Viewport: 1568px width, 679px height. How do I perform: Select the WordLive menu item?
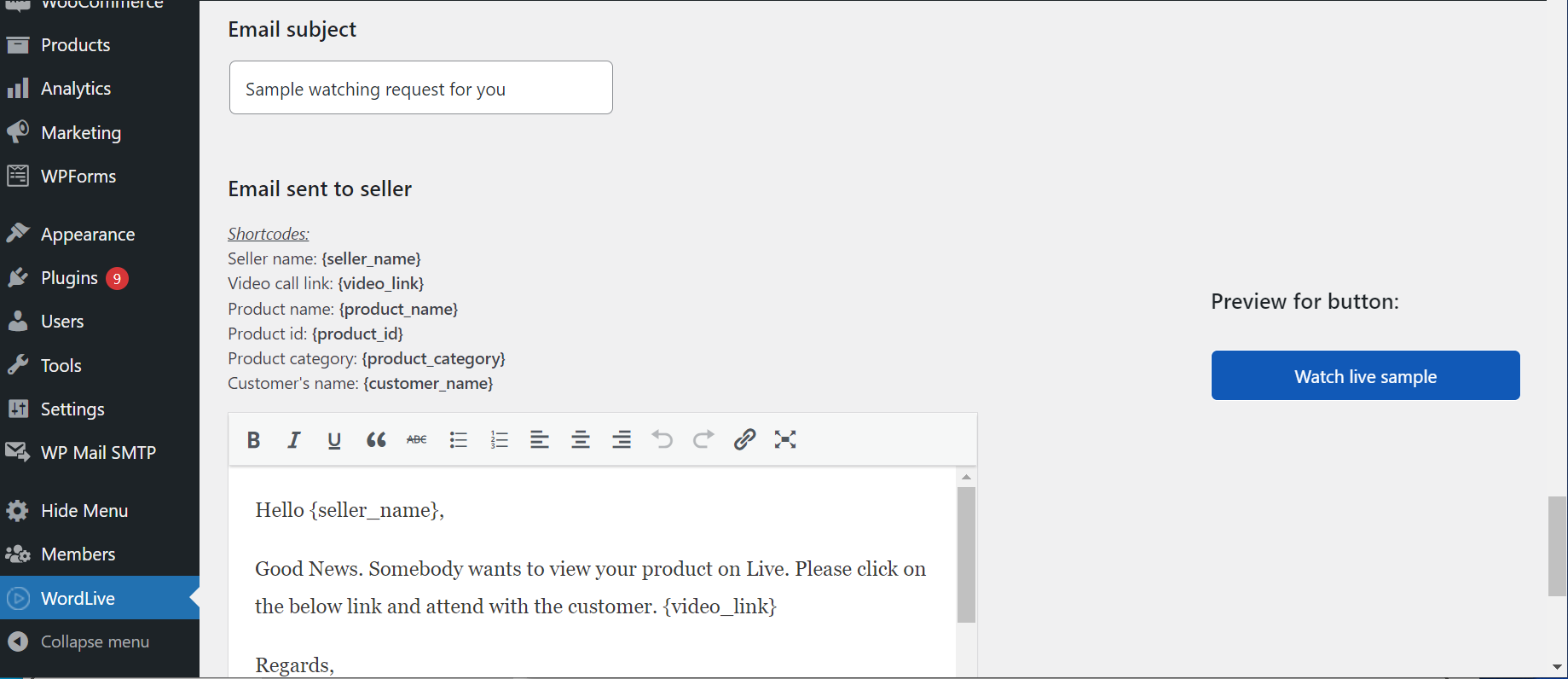[x=100, y=598]
